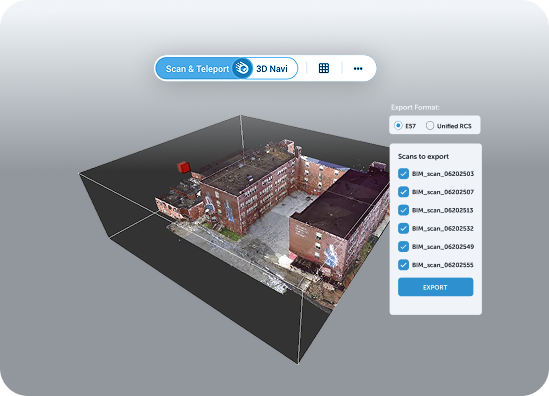Switch to 3D Navi mode
This screenshot has width=549, height=396.
[x=272, y=69]
